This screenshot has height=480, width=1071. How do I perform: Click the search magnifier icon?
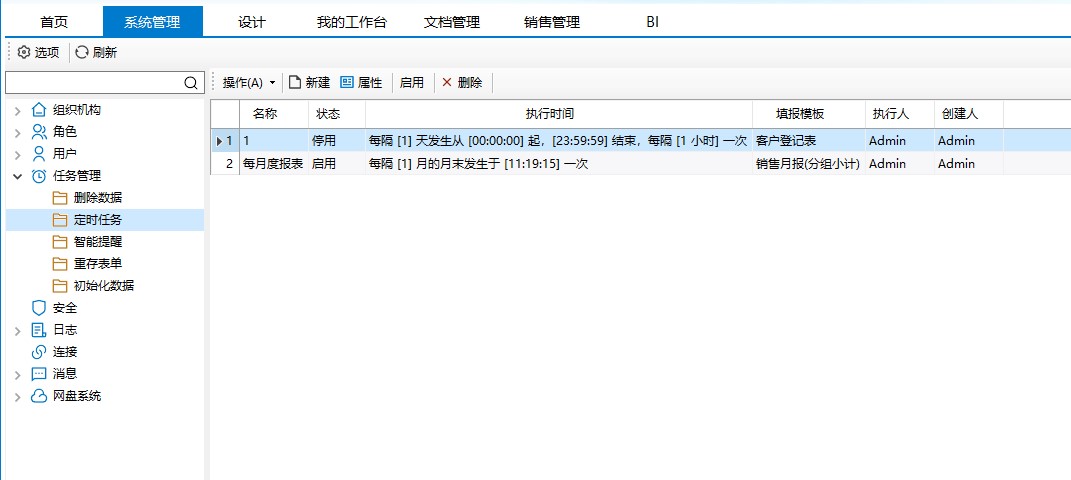tap(192, 83)
